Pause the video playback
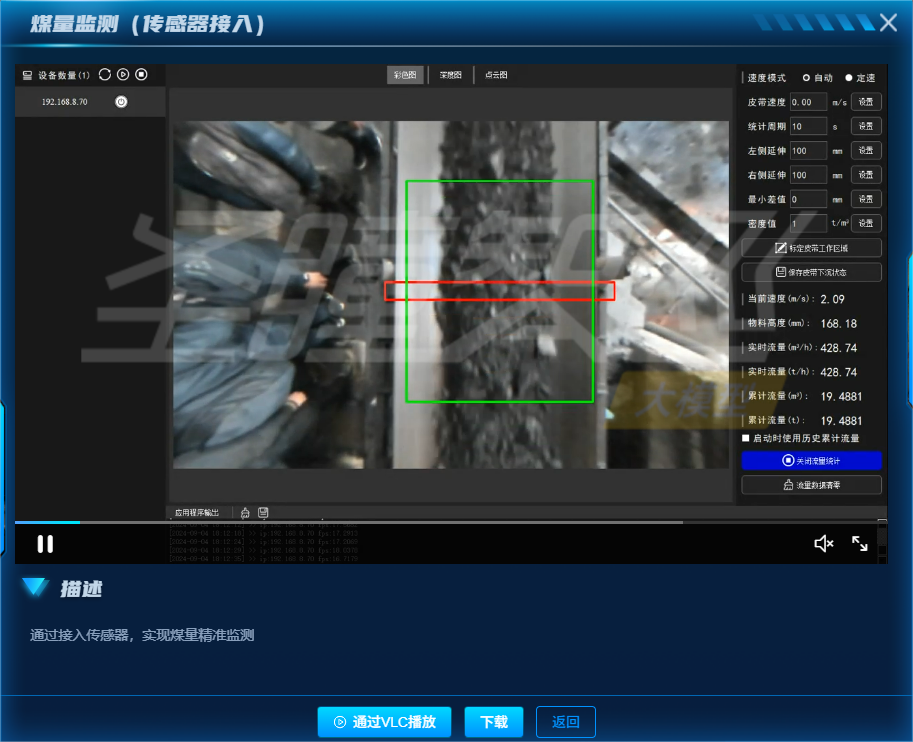 [45, 544]
